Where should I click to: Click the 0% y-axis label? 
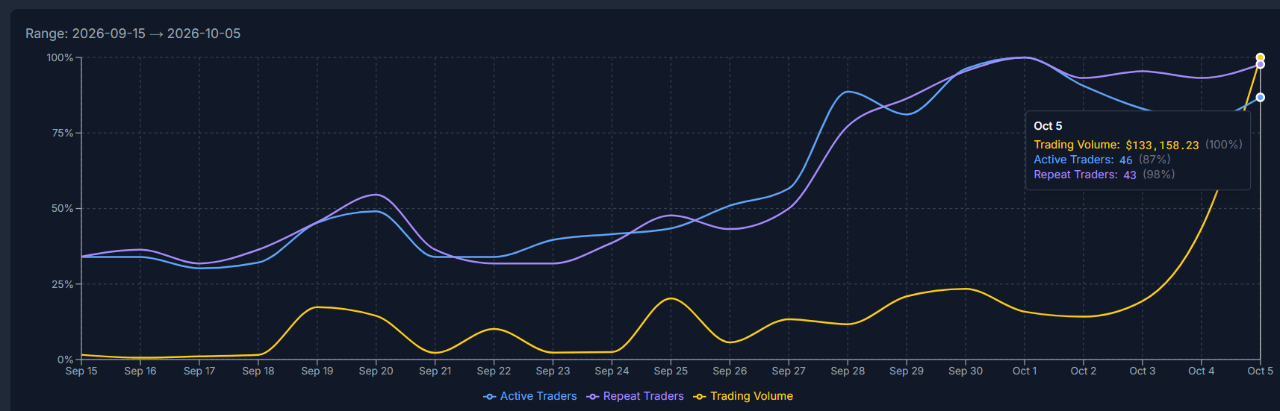[66, 359]
